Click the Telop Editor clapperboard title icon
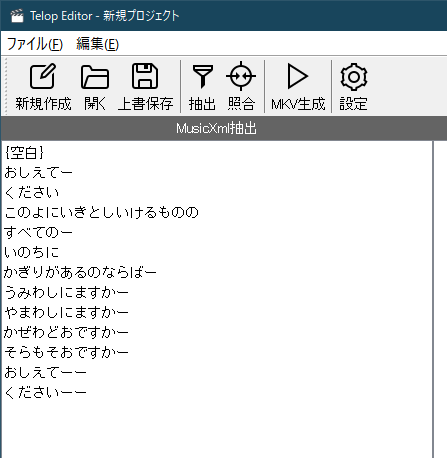447x458 pixels. point(17,16)
